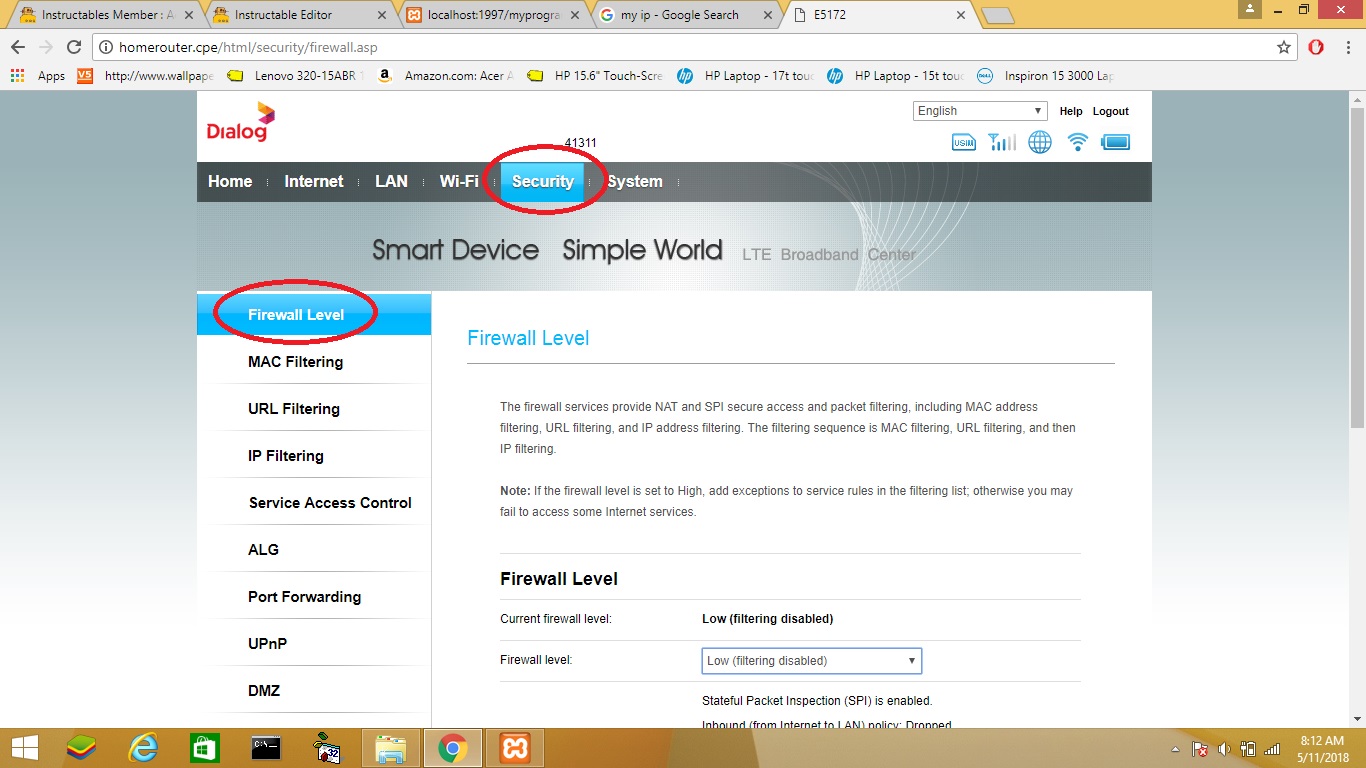This screenshot has height=768, width=1366.
Task: Click the volume speaker tray icon
Action: pos(1224,749)
